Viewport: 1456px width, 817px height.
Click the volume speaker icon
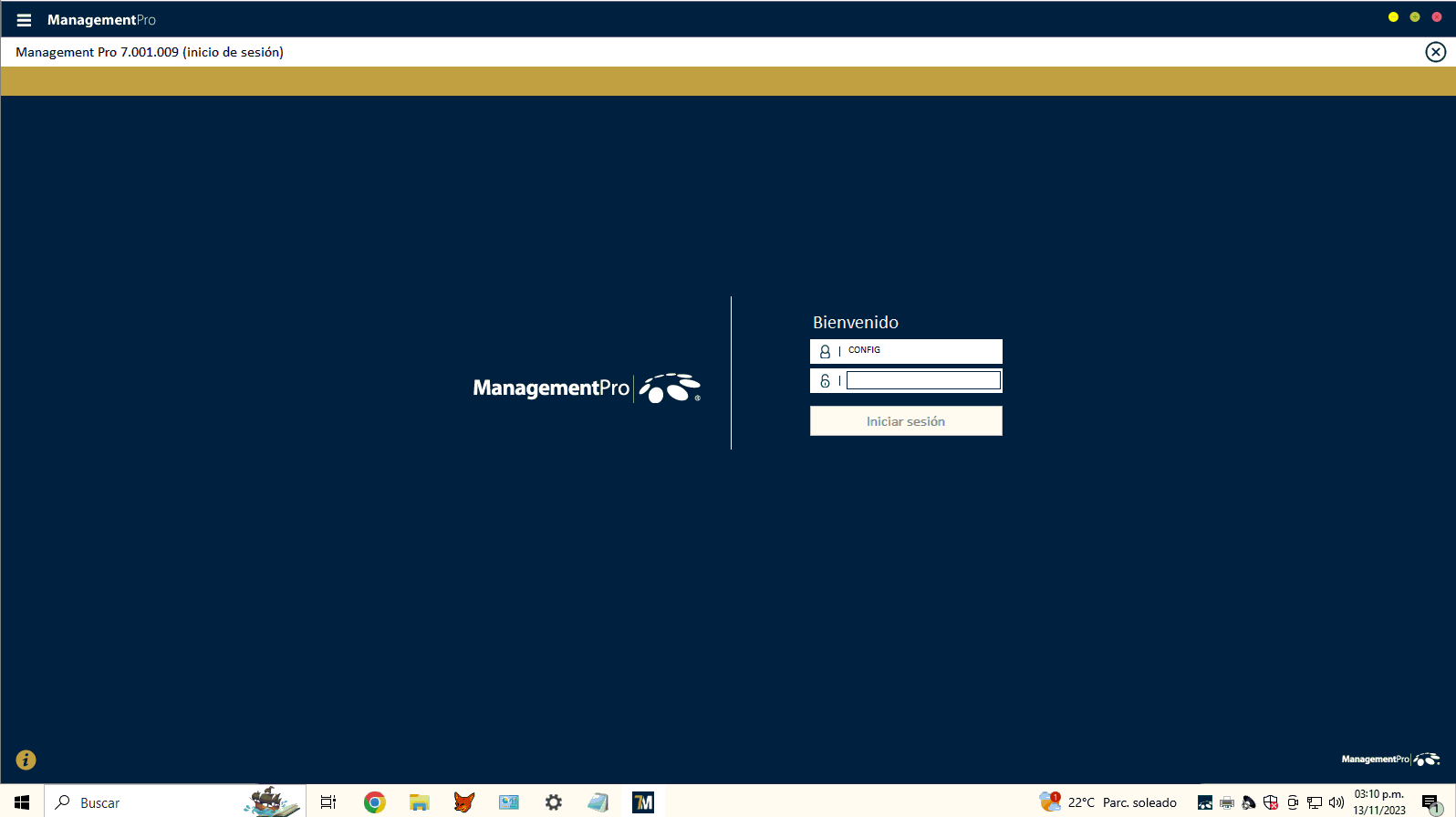(1336, 802)
